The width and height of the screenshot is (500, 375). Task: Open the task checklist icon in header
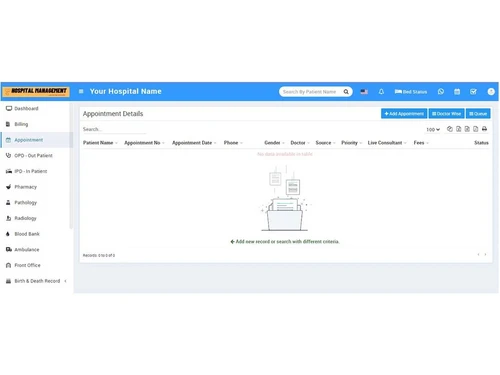point(473,92)
